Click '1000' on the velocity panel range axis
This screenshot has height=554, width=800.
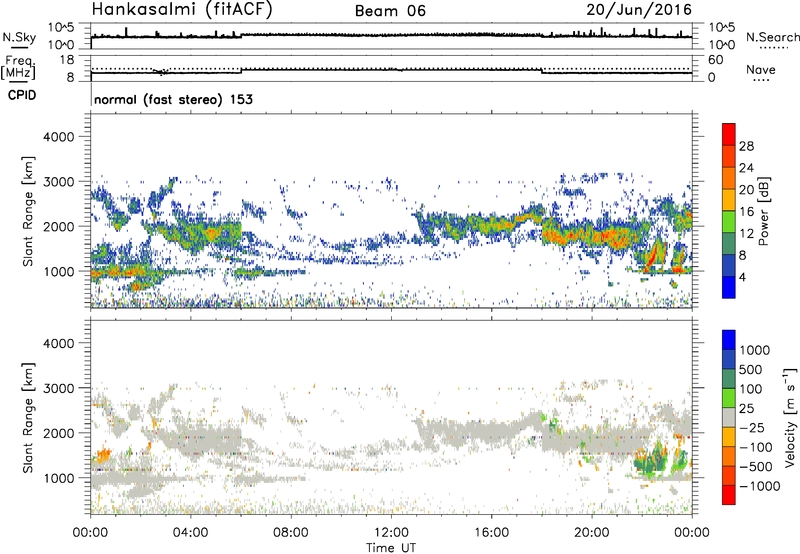pos(58,478)
